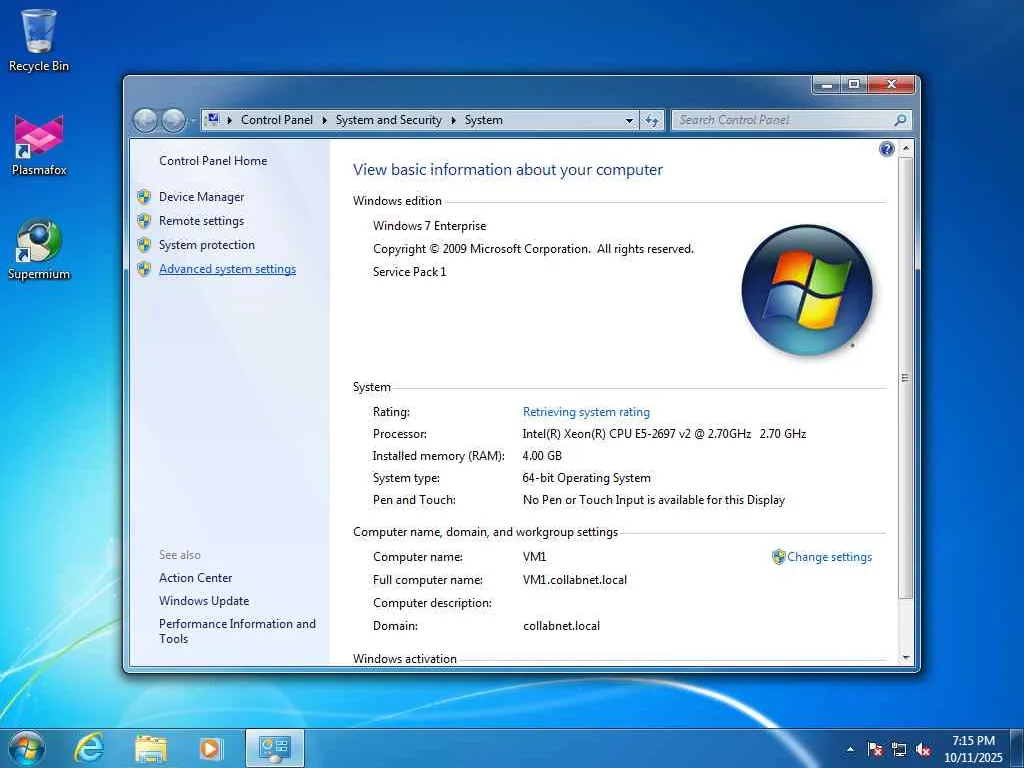The height and width of the screenshot is (768, 1024).
Task: Click the Intel Xeon processor value
Action: click(664, 434)
